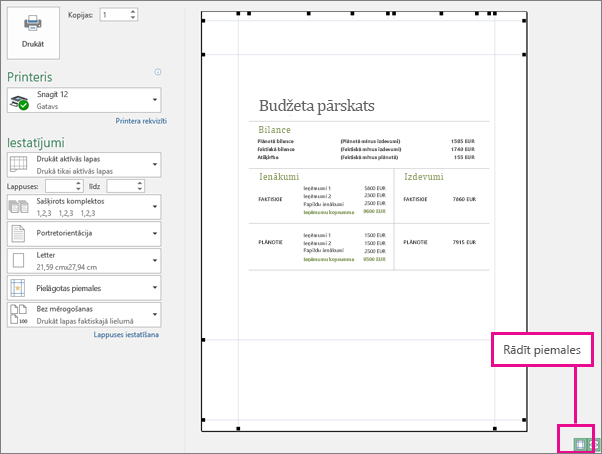Open the Lappuses iestatīšana link

pos(126,335)
